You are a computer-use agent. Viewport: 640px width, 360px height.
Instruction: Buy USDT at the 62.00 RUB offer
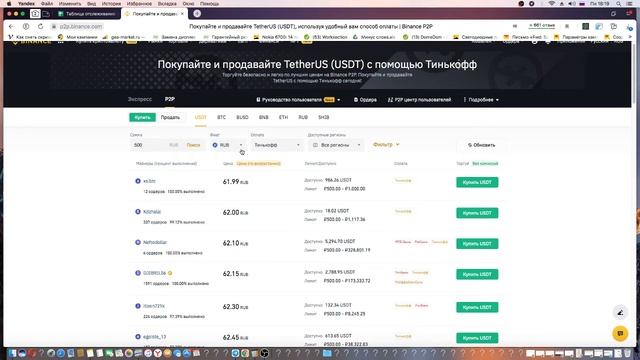tap(477, 213)
